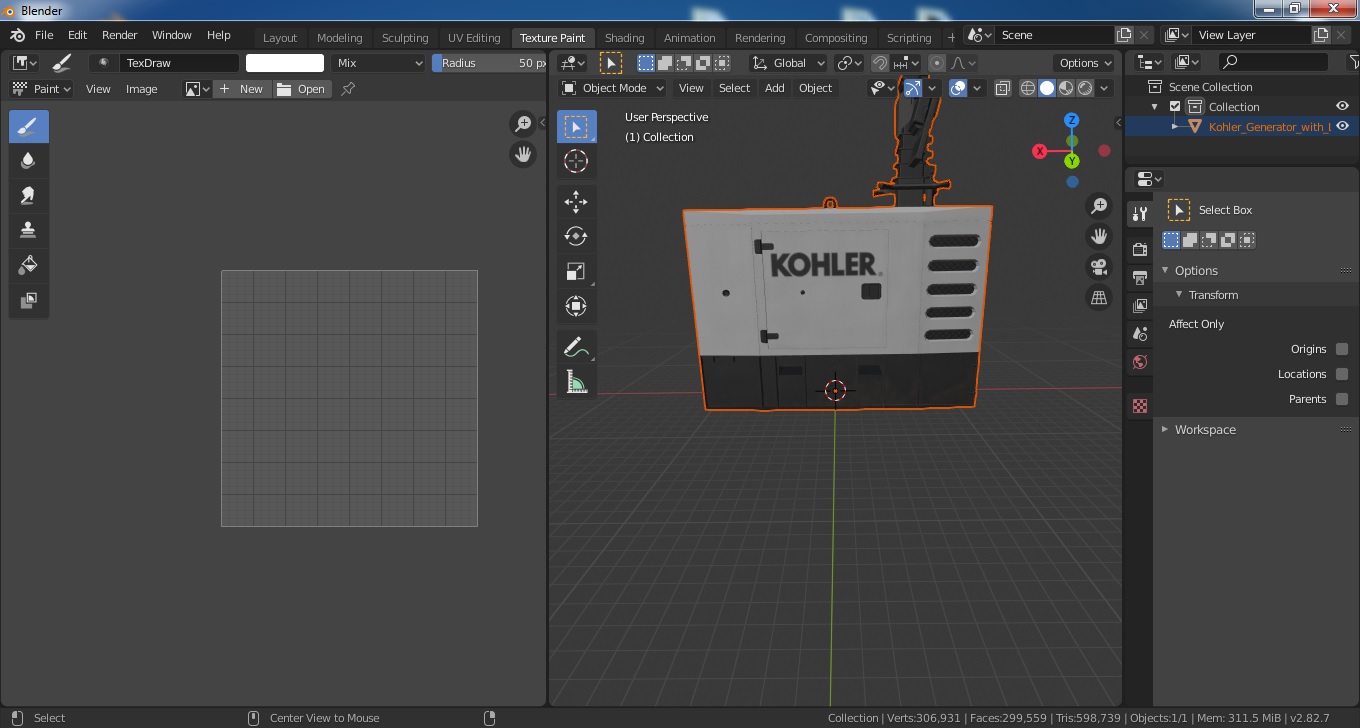Viewport: 1360px width, 728px height.
Task: Select the Draw brush tool in the image editor
Action: pyautogui.click(x=29, y=127)
